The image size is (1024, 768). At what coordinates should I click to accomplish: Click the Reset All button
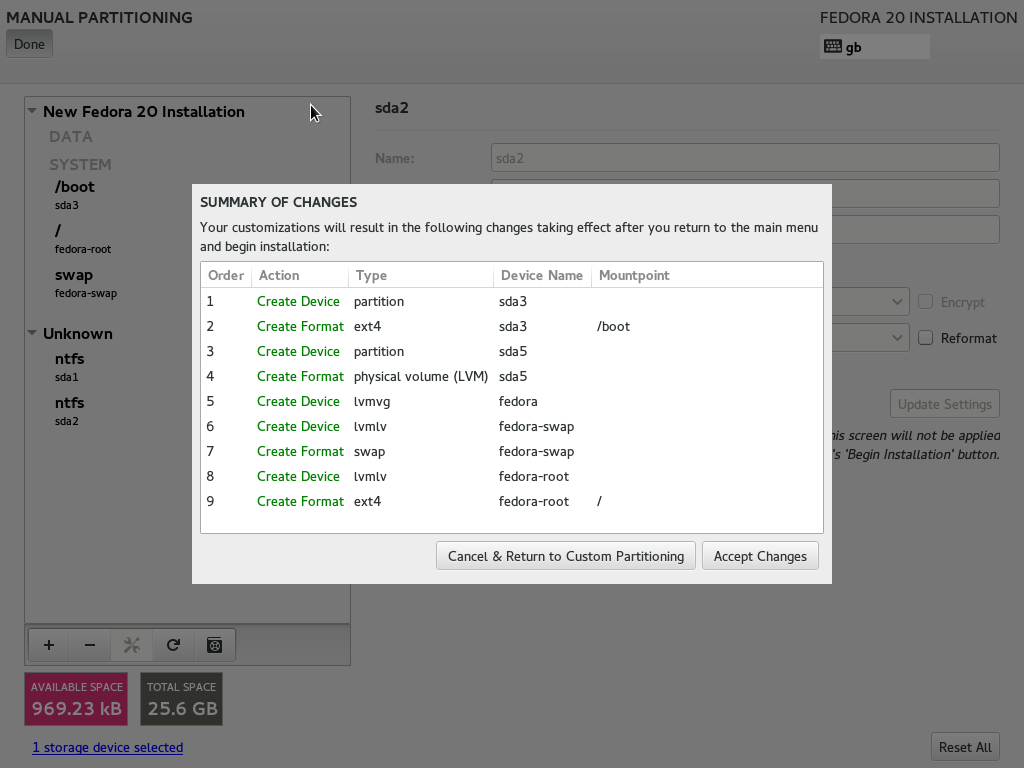pyautogui.click(x=965, y=747)
